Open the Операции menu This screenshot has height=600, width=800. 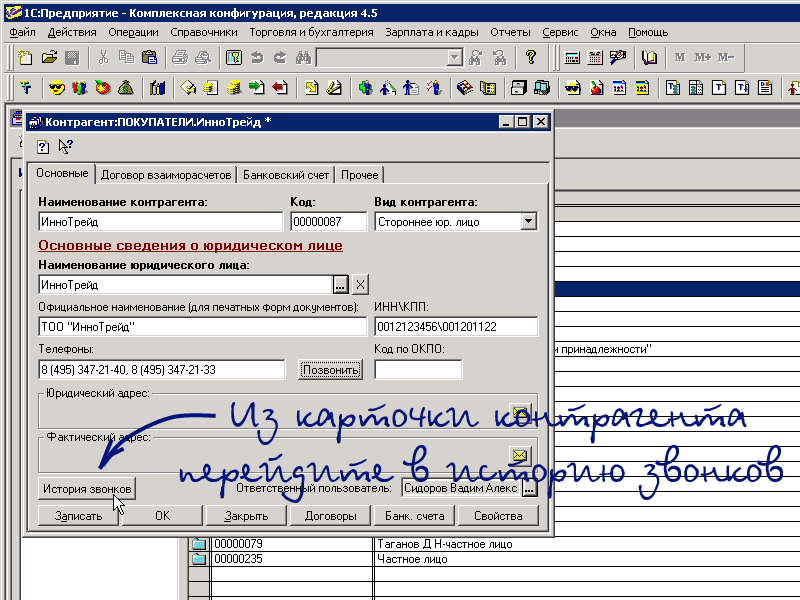(x=133, y=32)
